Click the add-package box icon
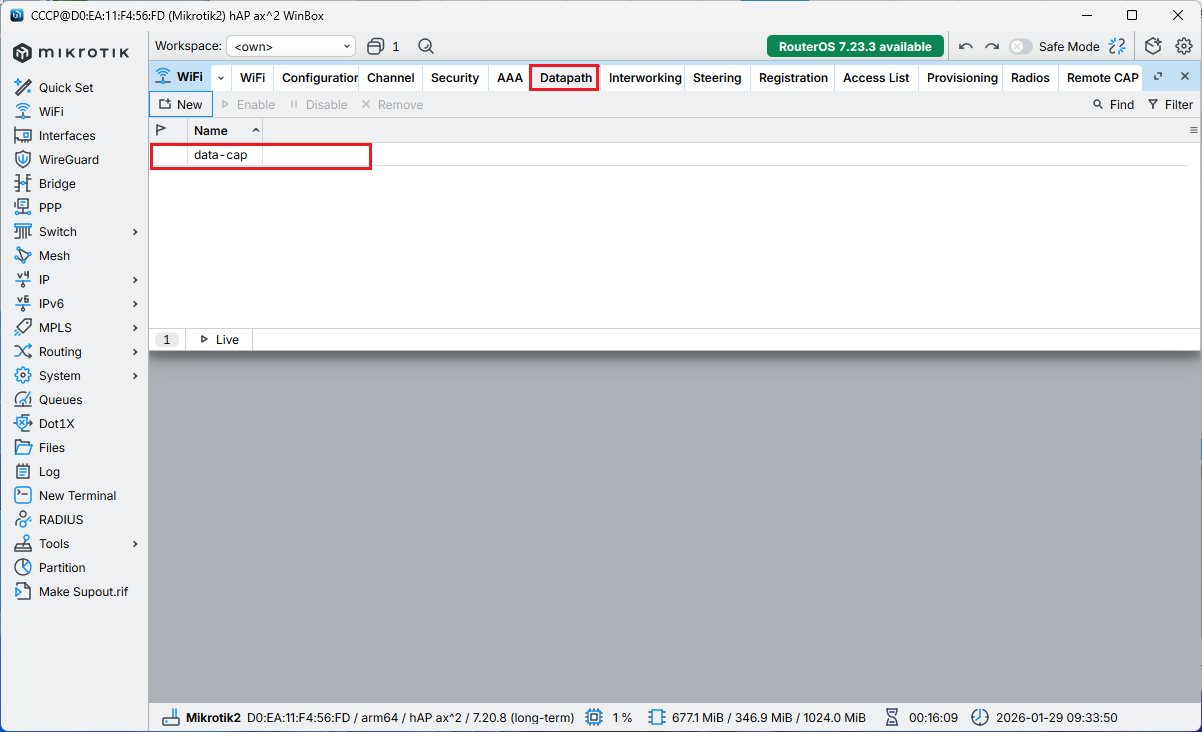The image size is (1202, 732). tap(1153, 46)
